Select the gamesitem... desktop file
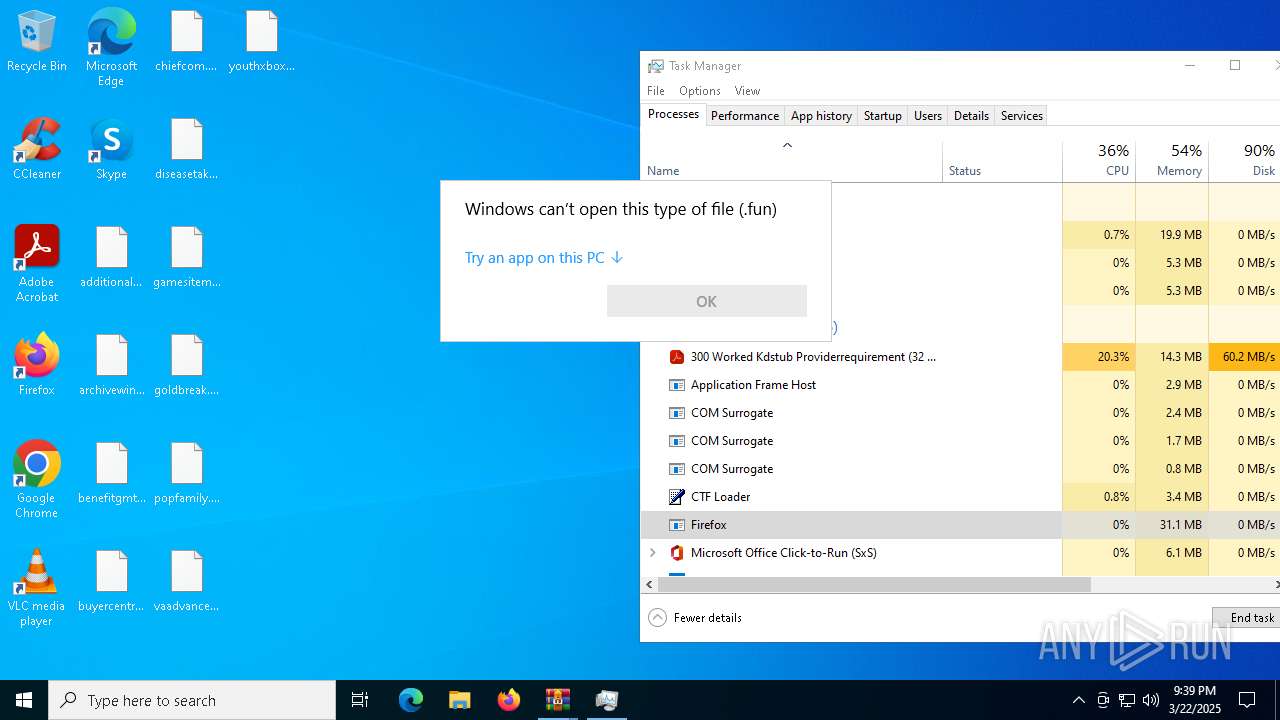 [x=186, y=258]
